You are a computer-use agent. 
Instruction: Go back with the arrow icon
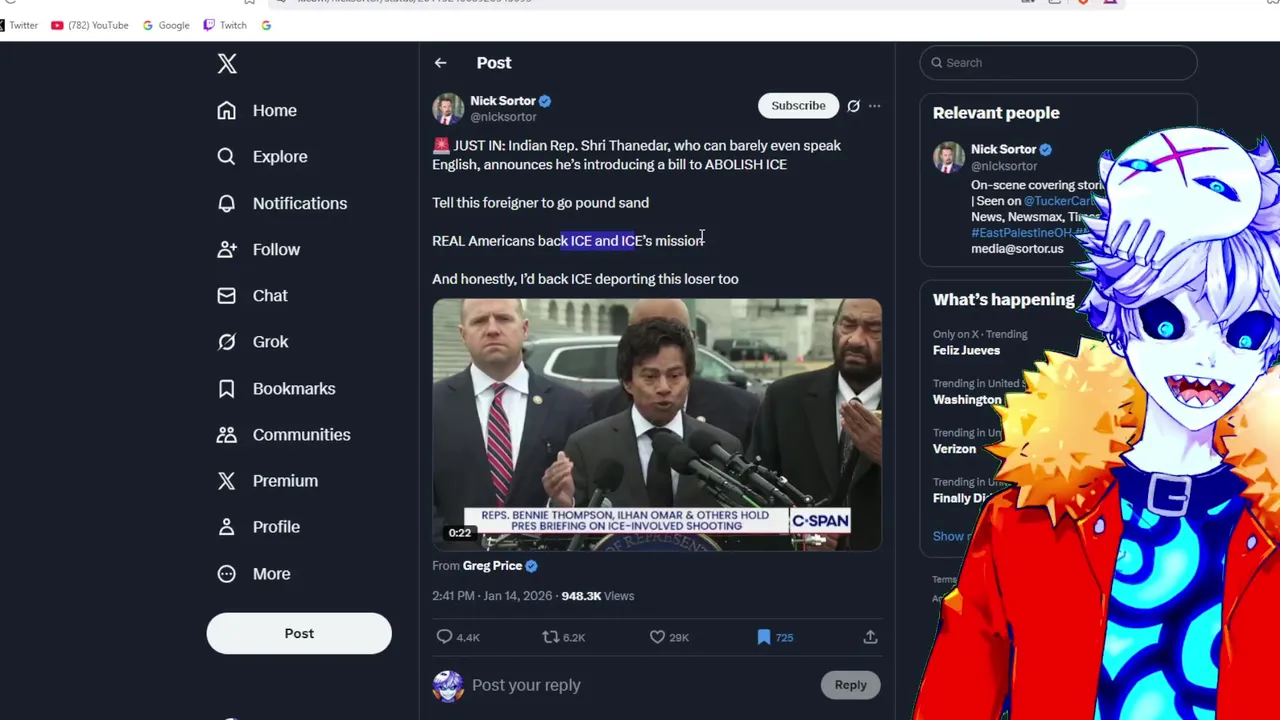click(x=440, y=62)
